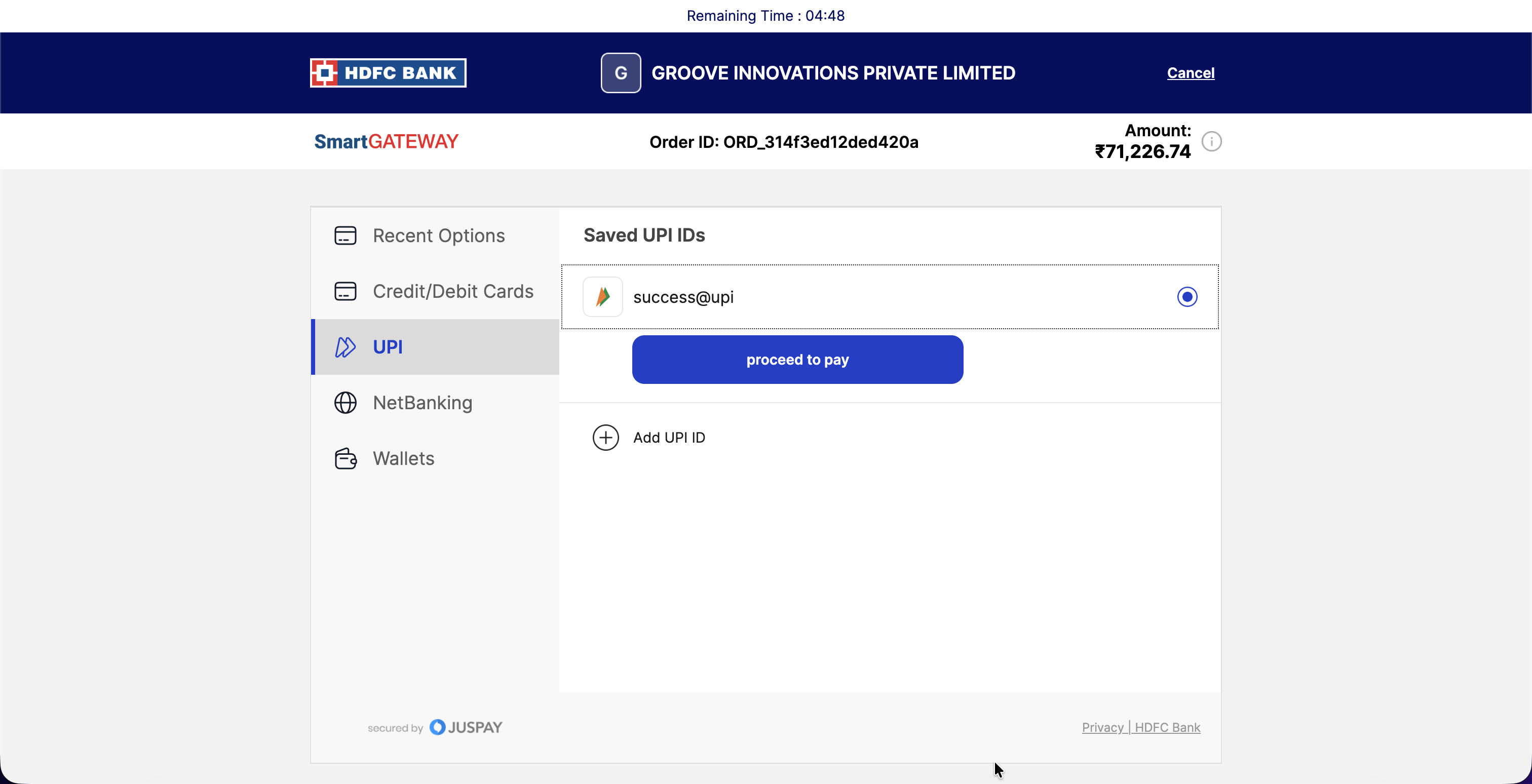The width and height of the screenshot is (1532, 784).
Task: Click the G merchant avatar icon
Action: pyautogui.click(x=620, y=73)
